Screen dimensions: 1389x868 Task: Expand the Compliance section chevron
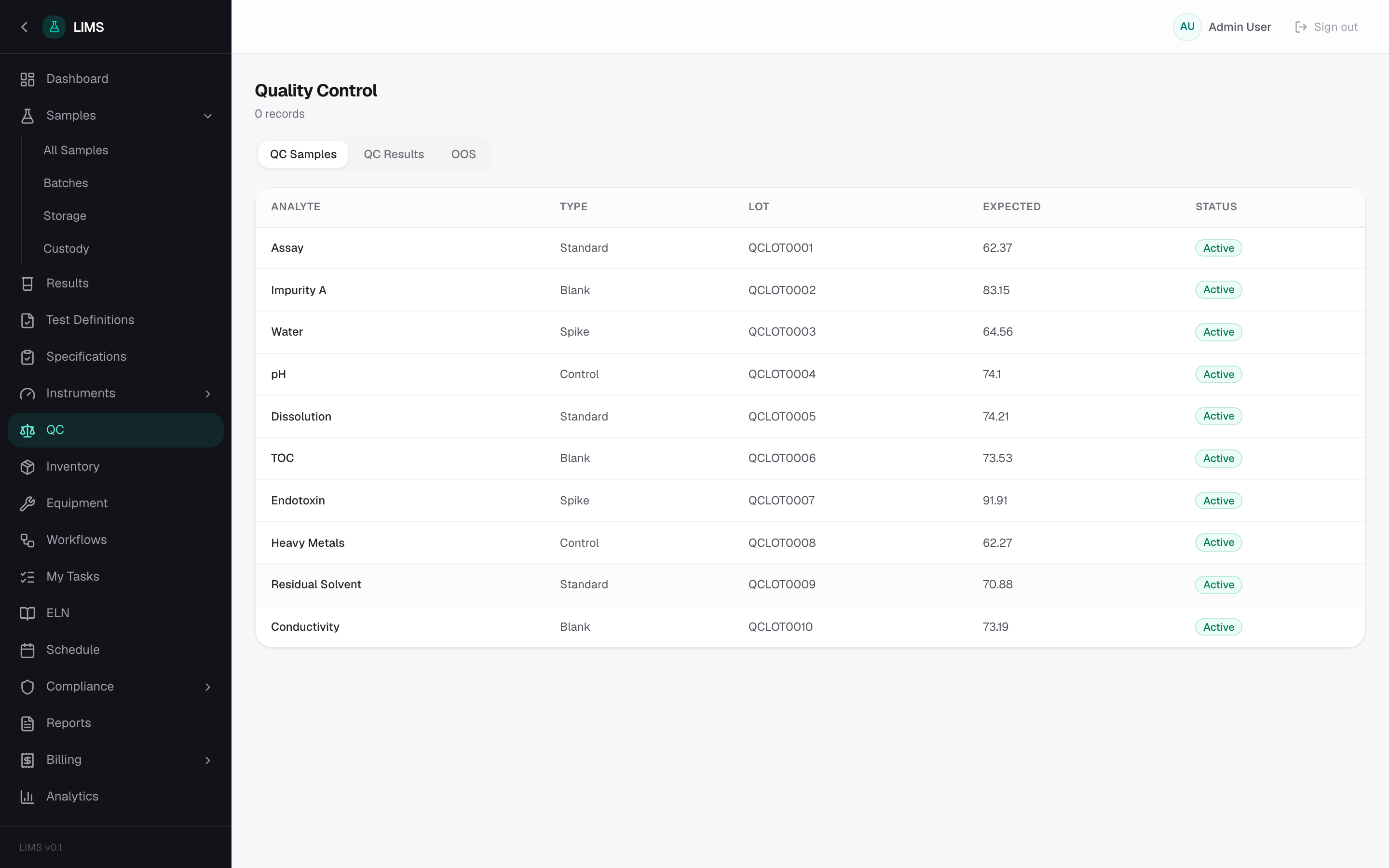(208, 687)
